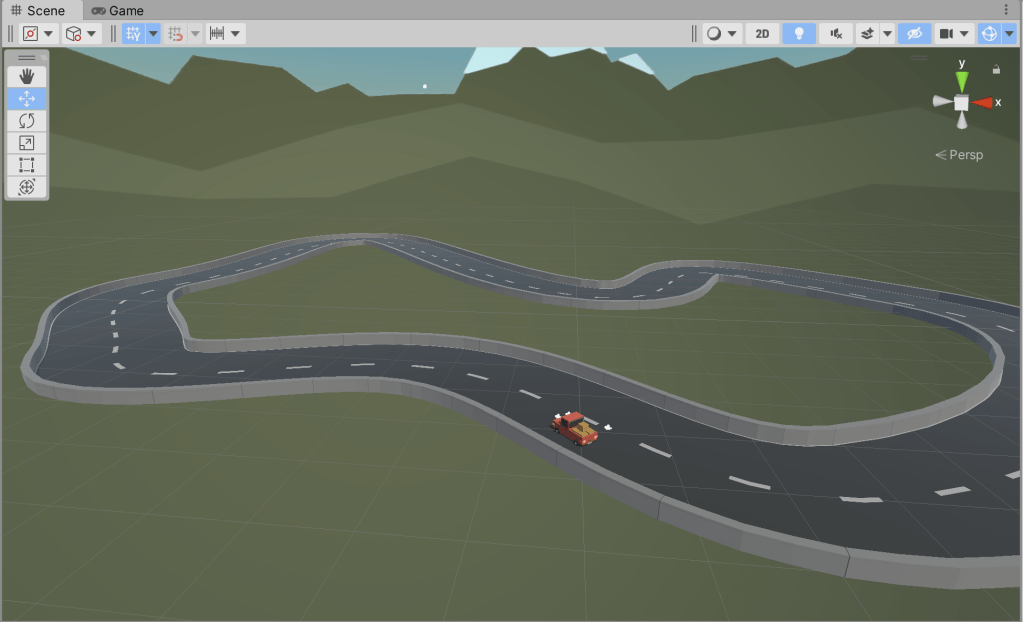Select the combined Transform tool
Image resolution: width=1023 pixels, height=622 pixels.
click(x=27, y=187)
